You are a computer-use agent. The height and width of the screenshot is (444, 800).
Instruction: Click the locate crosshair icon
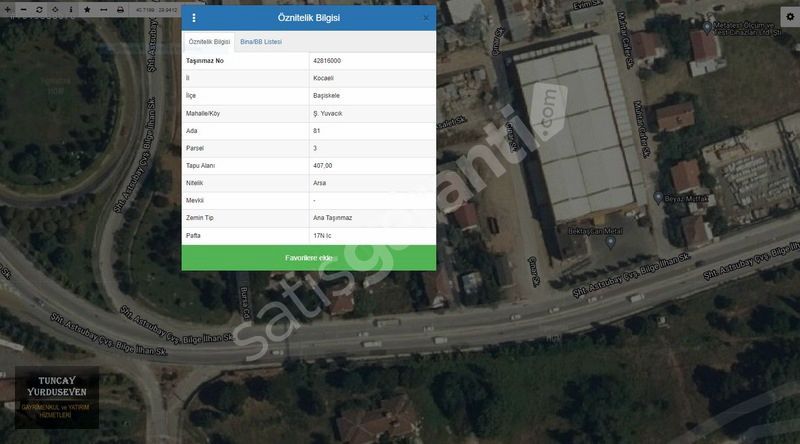tap(54, 9)
